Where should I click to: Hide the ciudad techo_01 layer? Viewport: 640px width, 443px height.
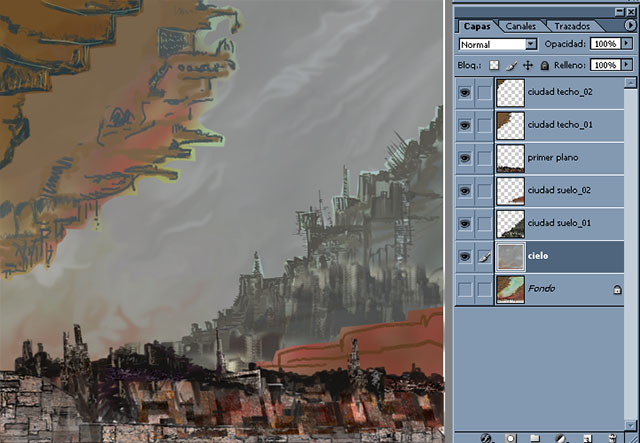[x=464, y=125]
